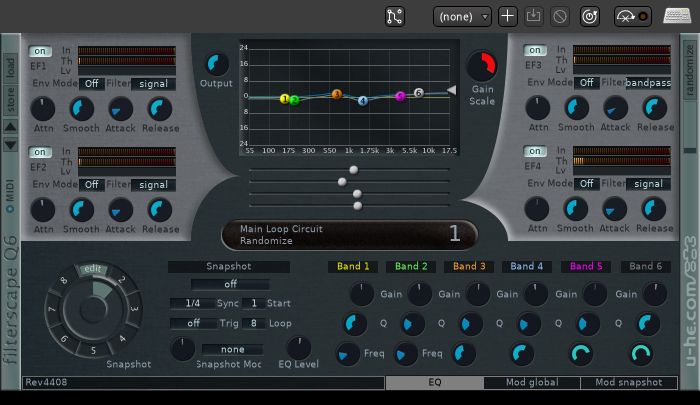Click the plus icon to add preset
Image resolution: width=700 pixels, height=405 pixels.
tap(508, 16)
